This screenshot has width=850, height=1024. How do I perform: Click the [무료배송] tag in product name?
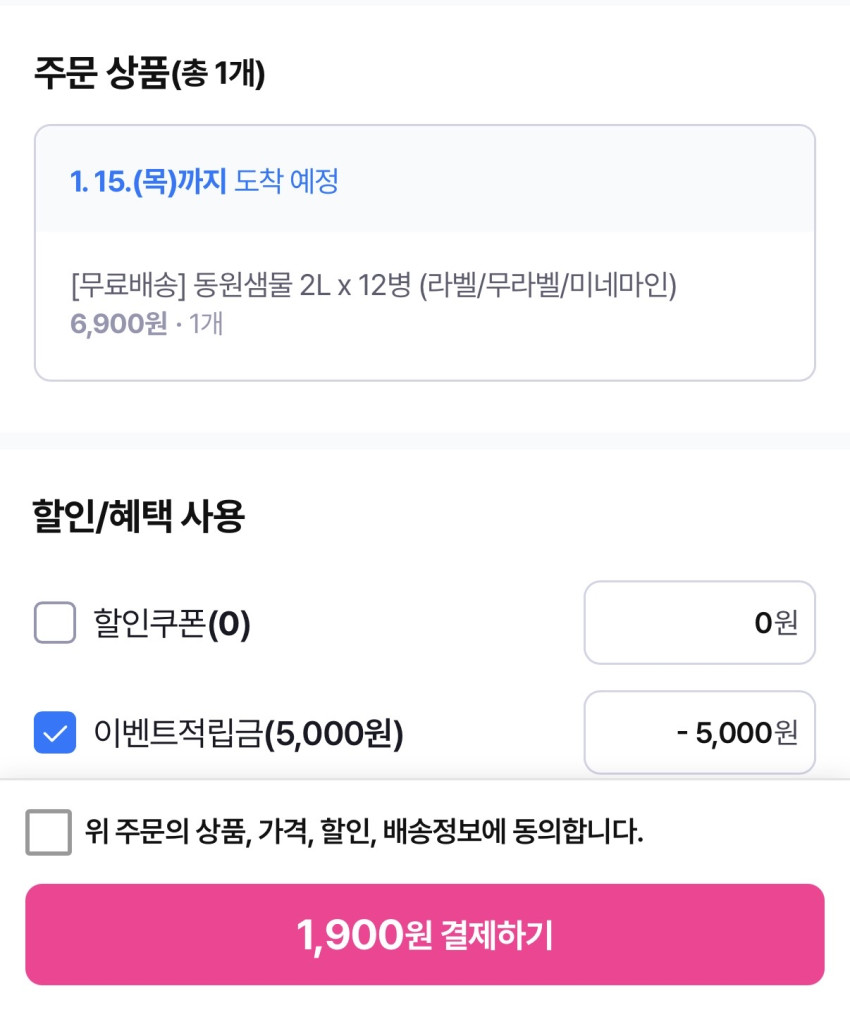(128, 287)
